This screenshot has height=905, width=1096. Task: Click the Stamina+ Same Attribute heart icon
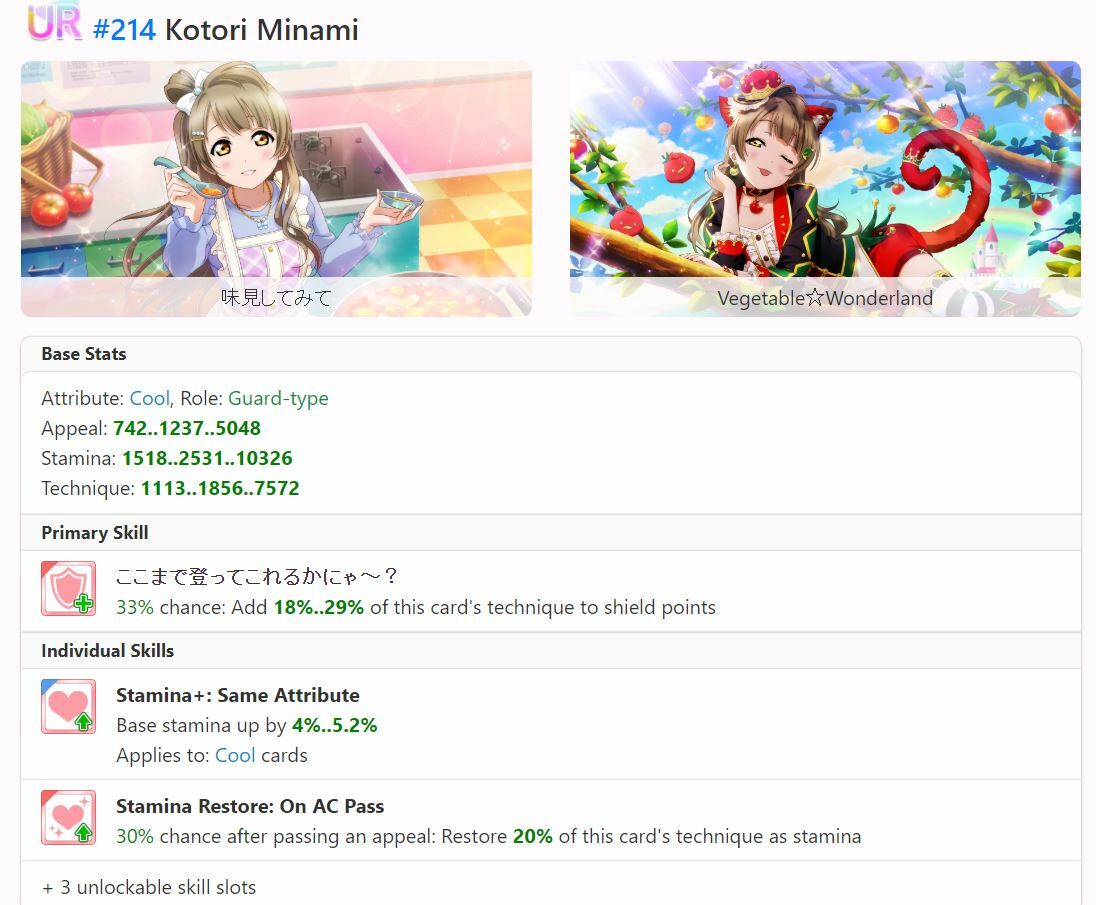coord(68,707)
